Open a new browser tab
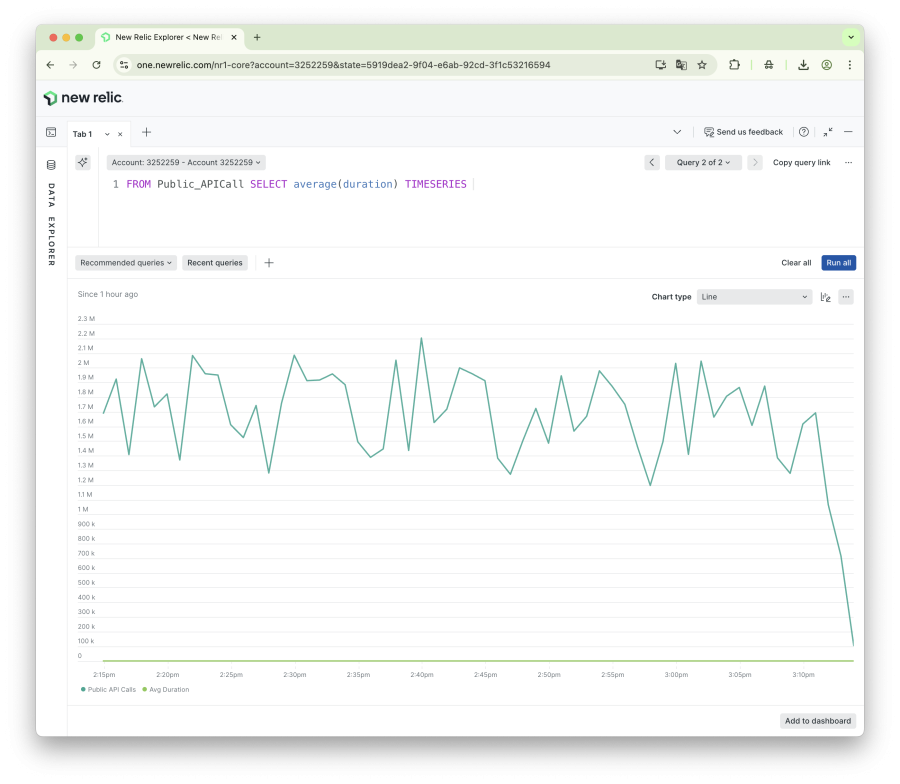900x784 pixels. (257, 37)
